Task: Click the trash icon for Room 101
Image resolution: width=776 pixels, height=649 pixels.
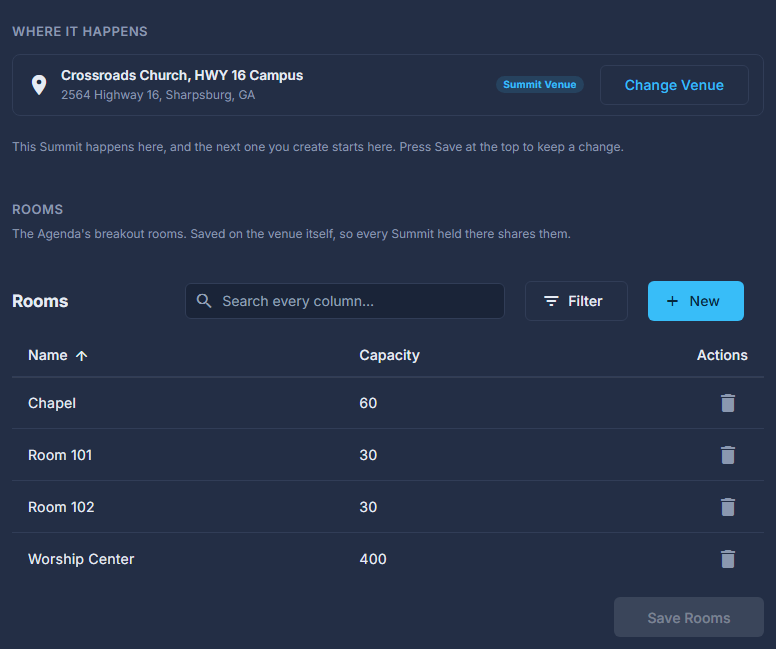Action: [728, 455]
